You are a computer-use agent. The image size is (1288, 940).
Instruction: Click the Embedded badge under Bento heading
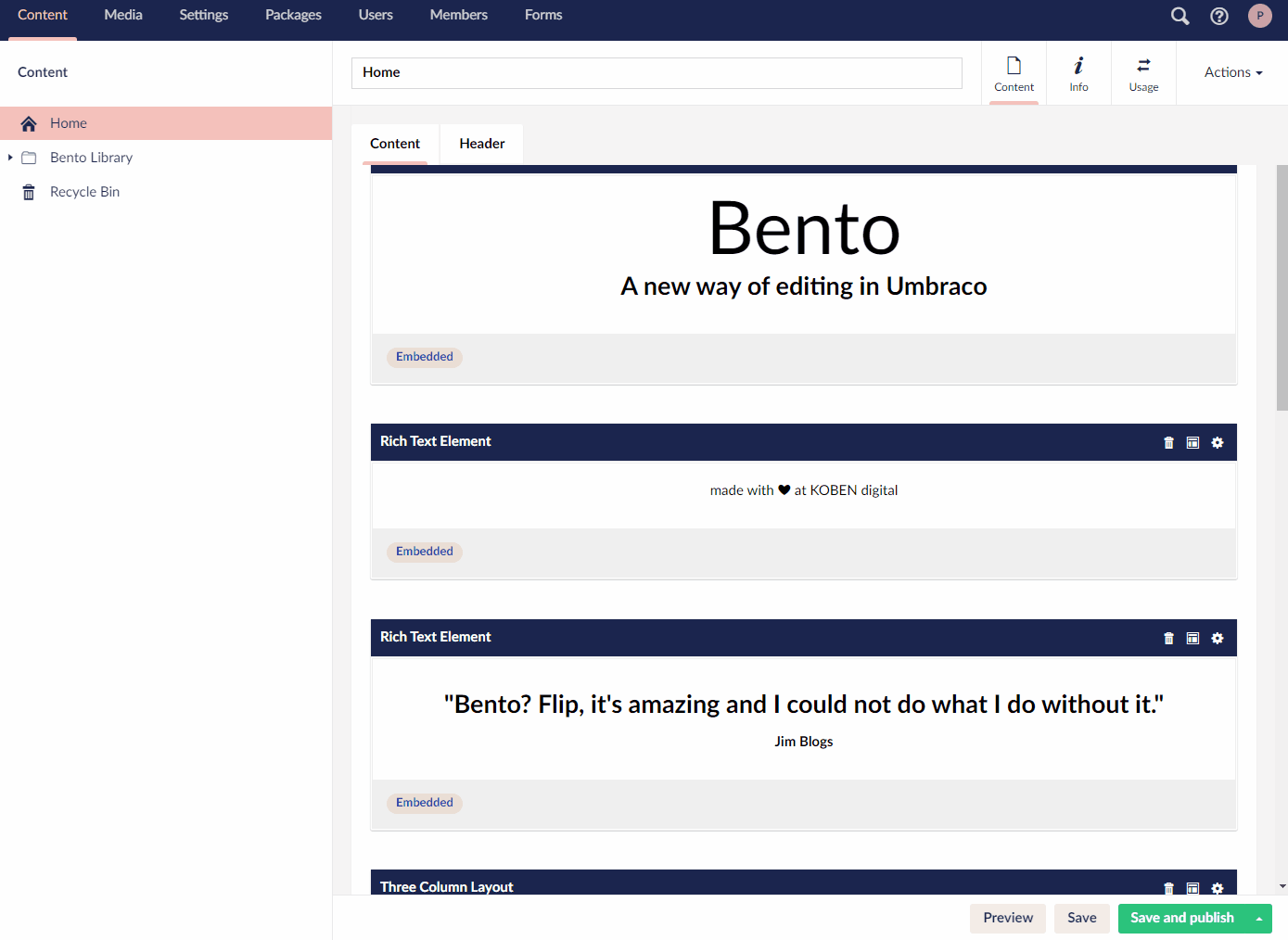click(x=425, y=357)
